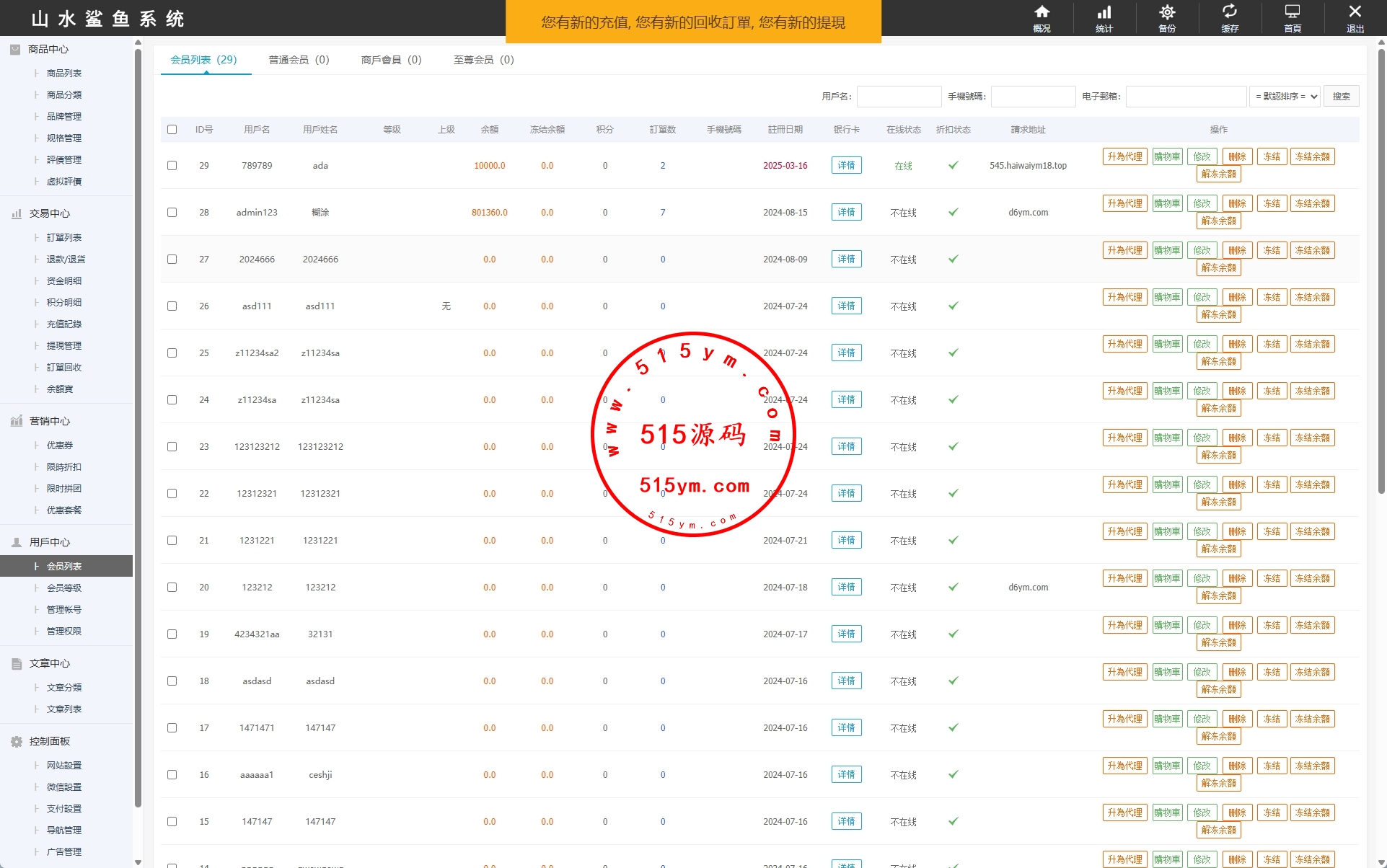Click the 控制面板 gear icon in sidebar
Screen dimensions: 1387x868
17,741
